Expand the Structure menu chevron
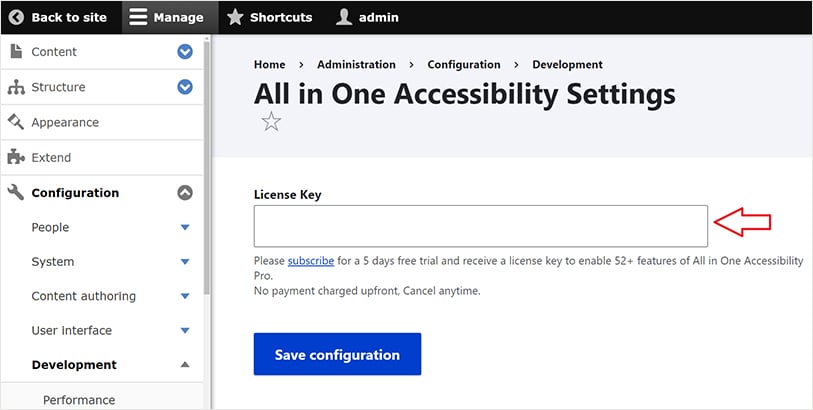 tap(184, 87)
